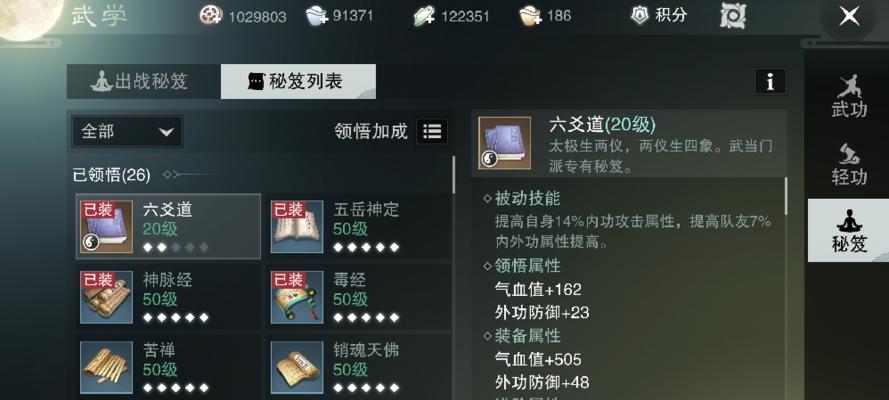The width and height of the screenshot is (889, 400).
Task: Add silver ingots via 91371 icon
Action: (317, 15)
